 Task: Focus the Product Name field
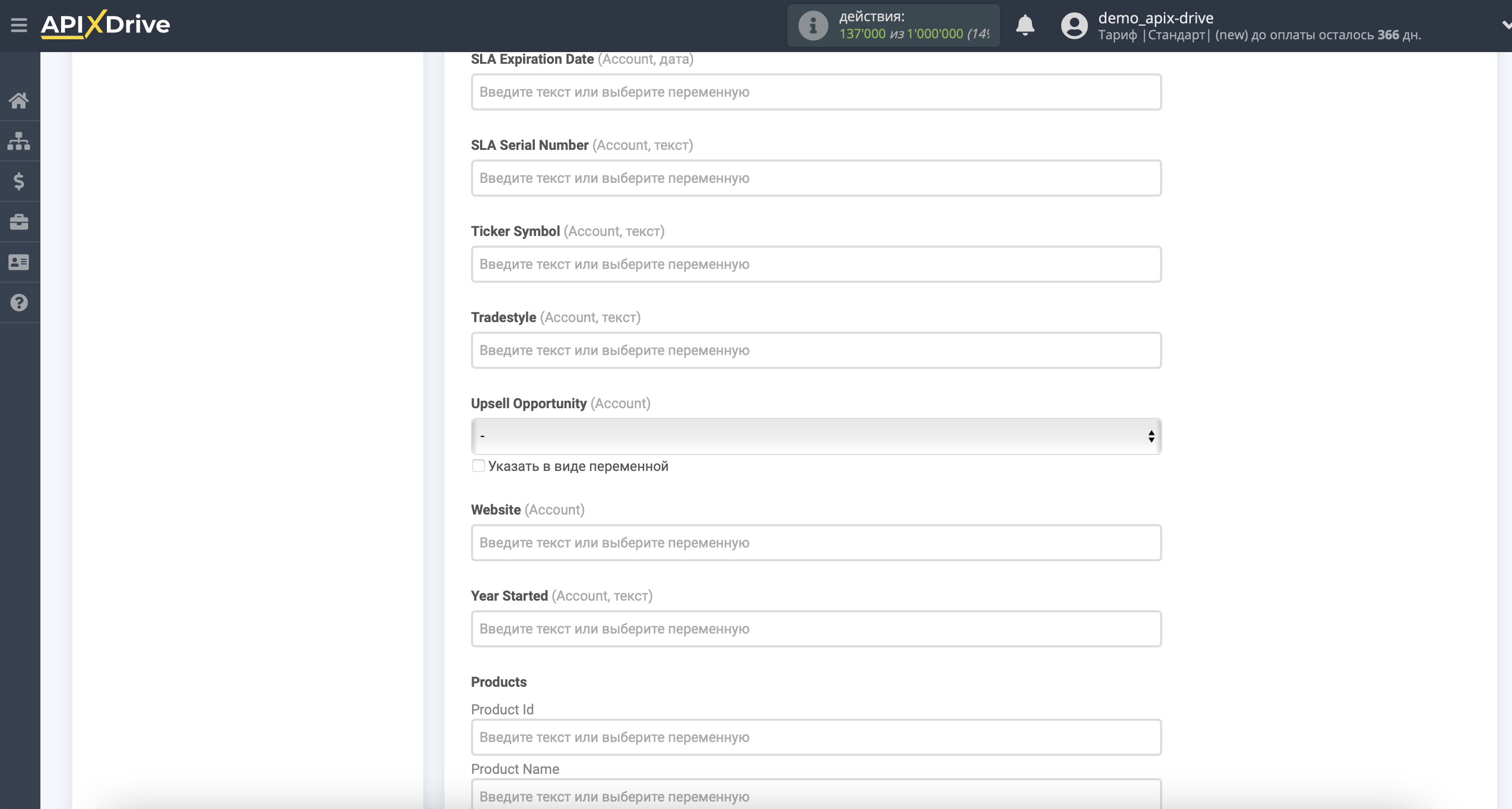coord(816,795)
